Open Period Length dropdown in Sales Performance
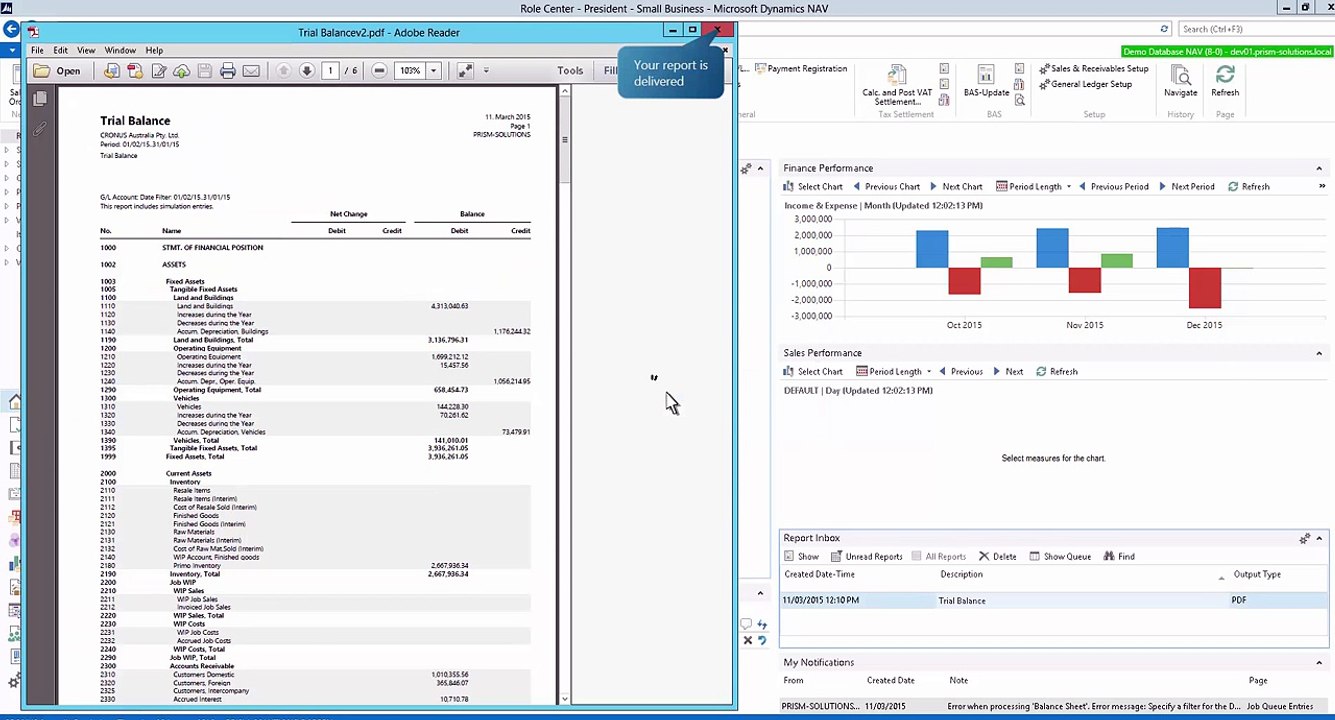This screenshot has width=1335, height=720. click(894, 371)
